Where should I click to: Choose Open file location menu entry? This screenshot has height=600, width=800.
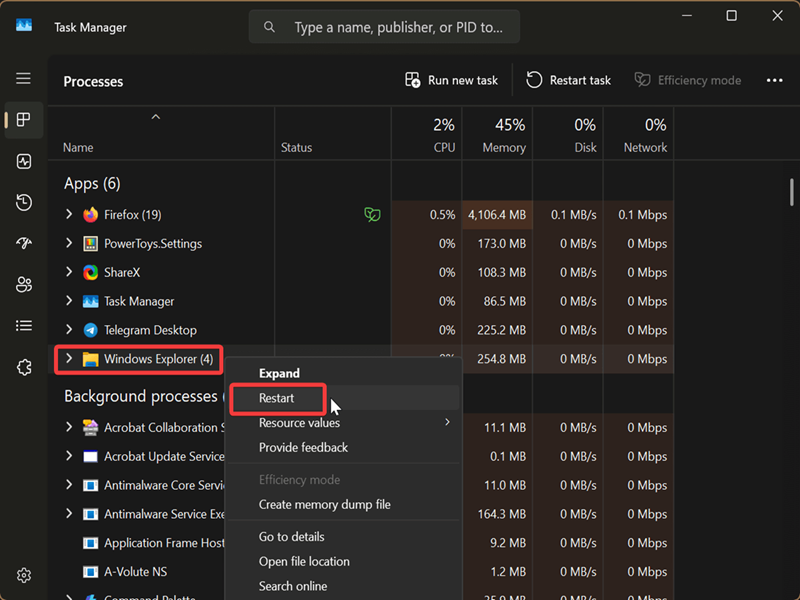point(304,561)
